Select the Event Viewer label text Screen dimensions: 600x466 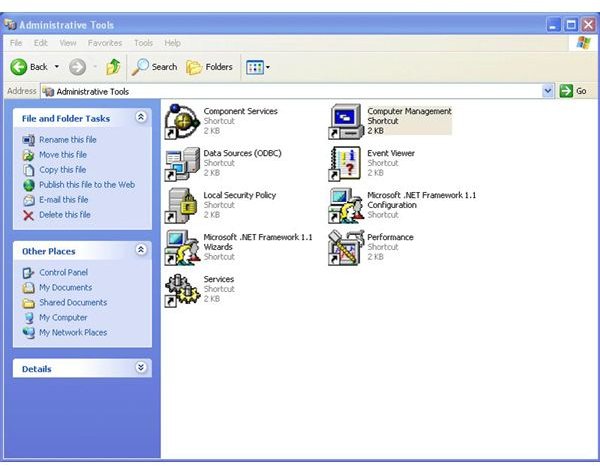point(391,153)
